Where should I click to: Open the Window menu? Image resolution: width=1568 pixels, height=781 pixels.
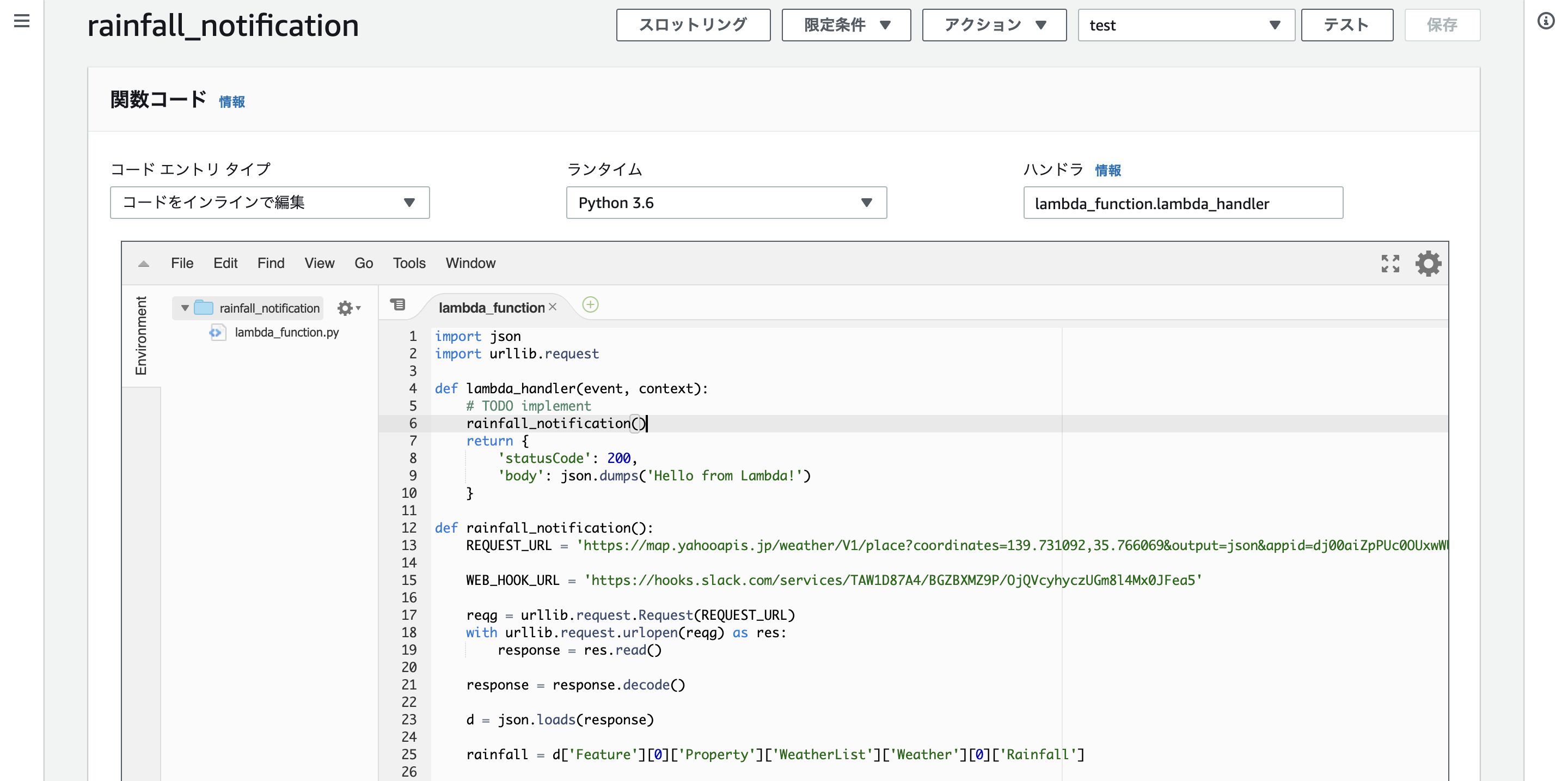pyautogui.click(x=470, y=263)
